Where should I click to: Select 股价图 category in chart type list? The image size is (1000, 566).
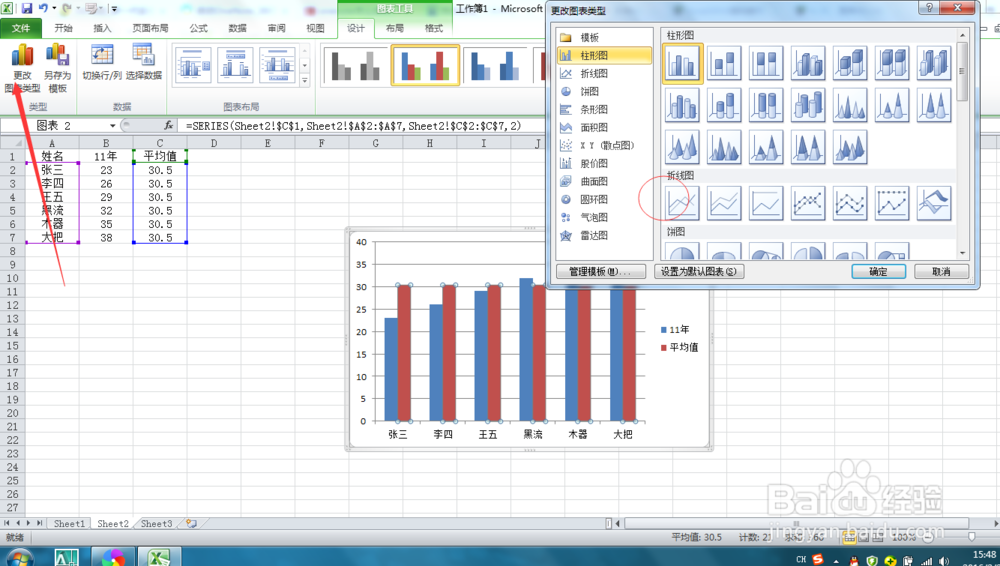(x=605, y=163)
